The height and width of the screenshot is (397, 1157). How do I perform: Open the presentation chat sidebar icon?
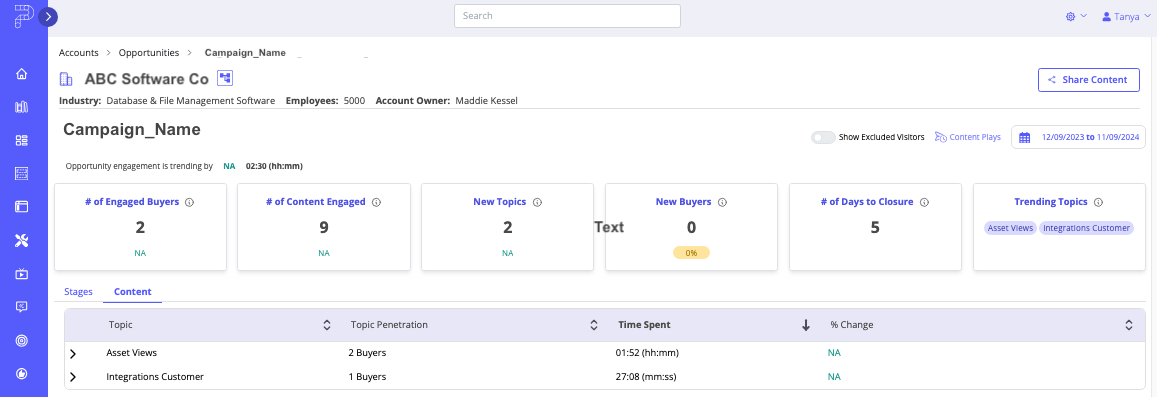(21, 307)
